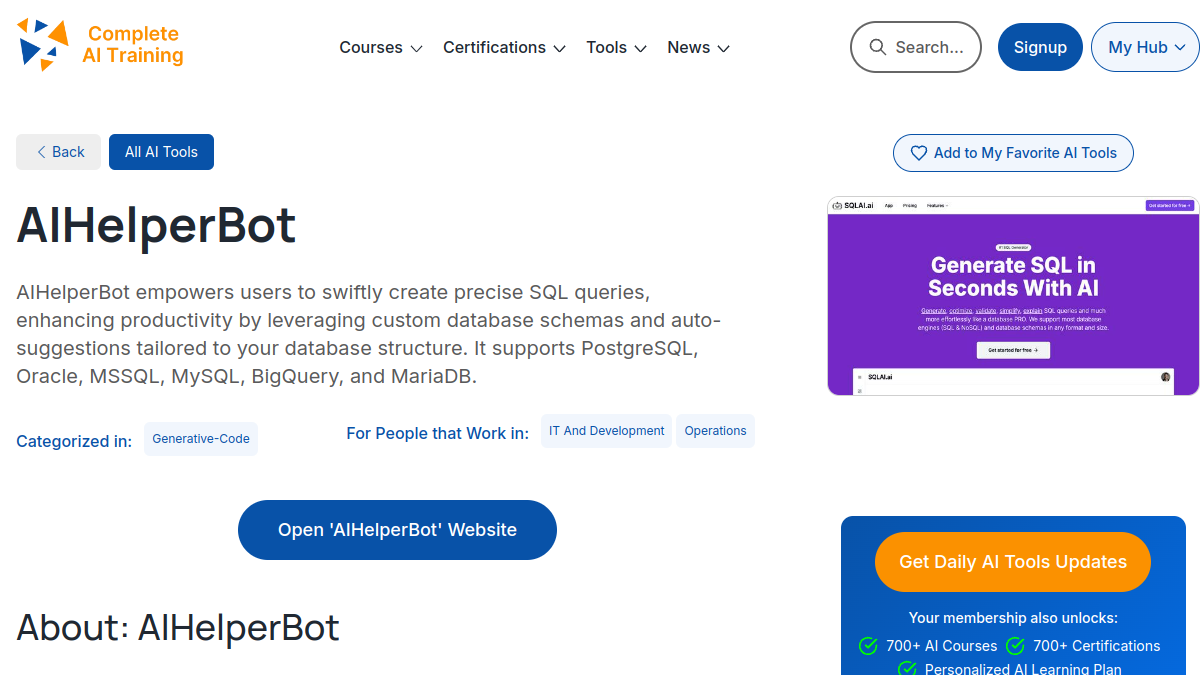
Task: Expand the Tools menu chevron
Action: pyautogui.click(x=640, y=48)
